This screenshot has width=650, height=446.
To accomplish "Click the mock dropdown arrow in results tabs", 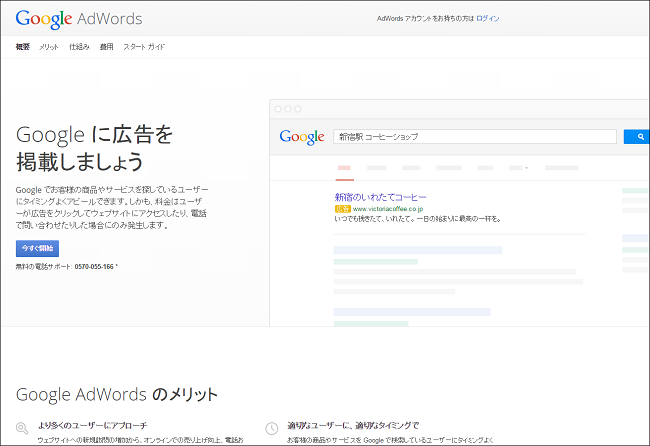I will pos(526,168).
